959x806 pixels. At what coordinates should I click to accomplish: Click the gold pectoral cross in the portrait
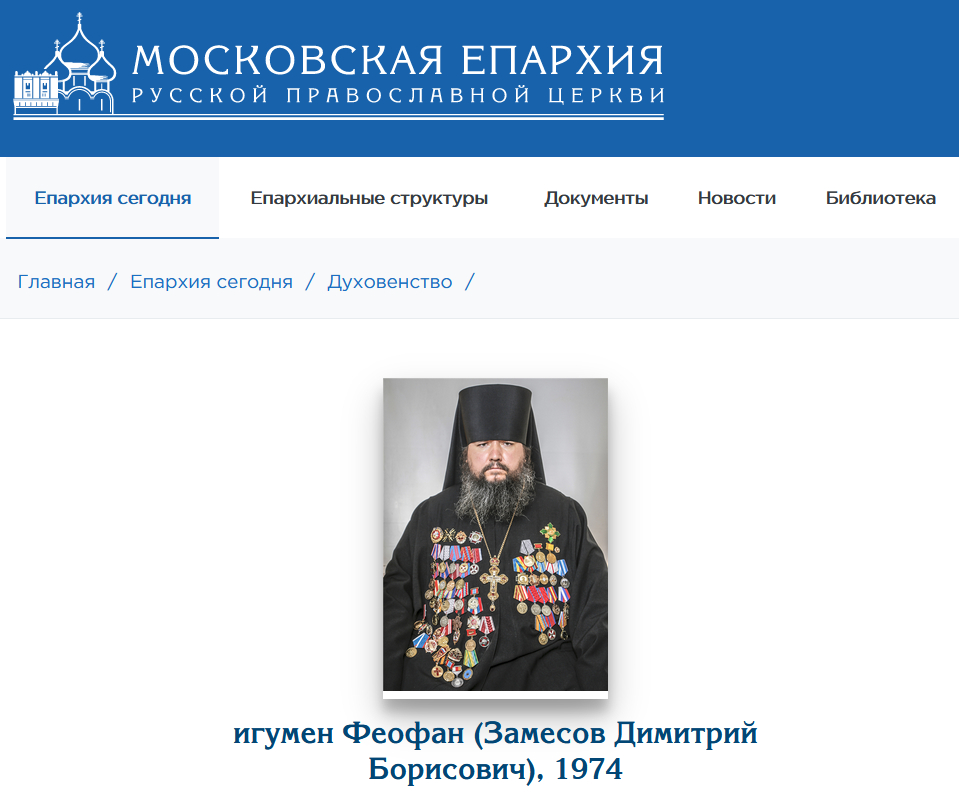pos(494,580)
